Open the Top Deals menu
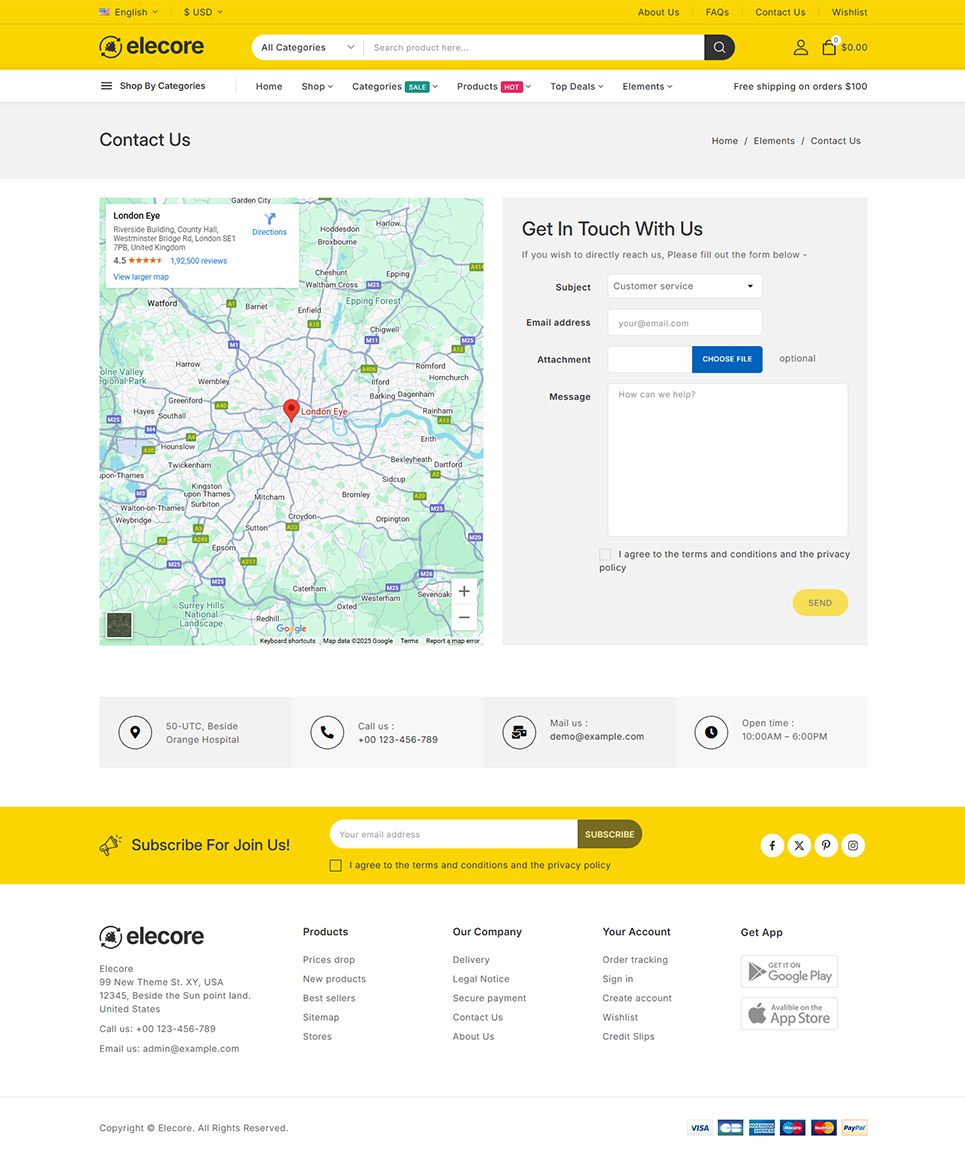The height and width of the screenshot is (1158, 965). pyautogui.click(x=576, y=87)
